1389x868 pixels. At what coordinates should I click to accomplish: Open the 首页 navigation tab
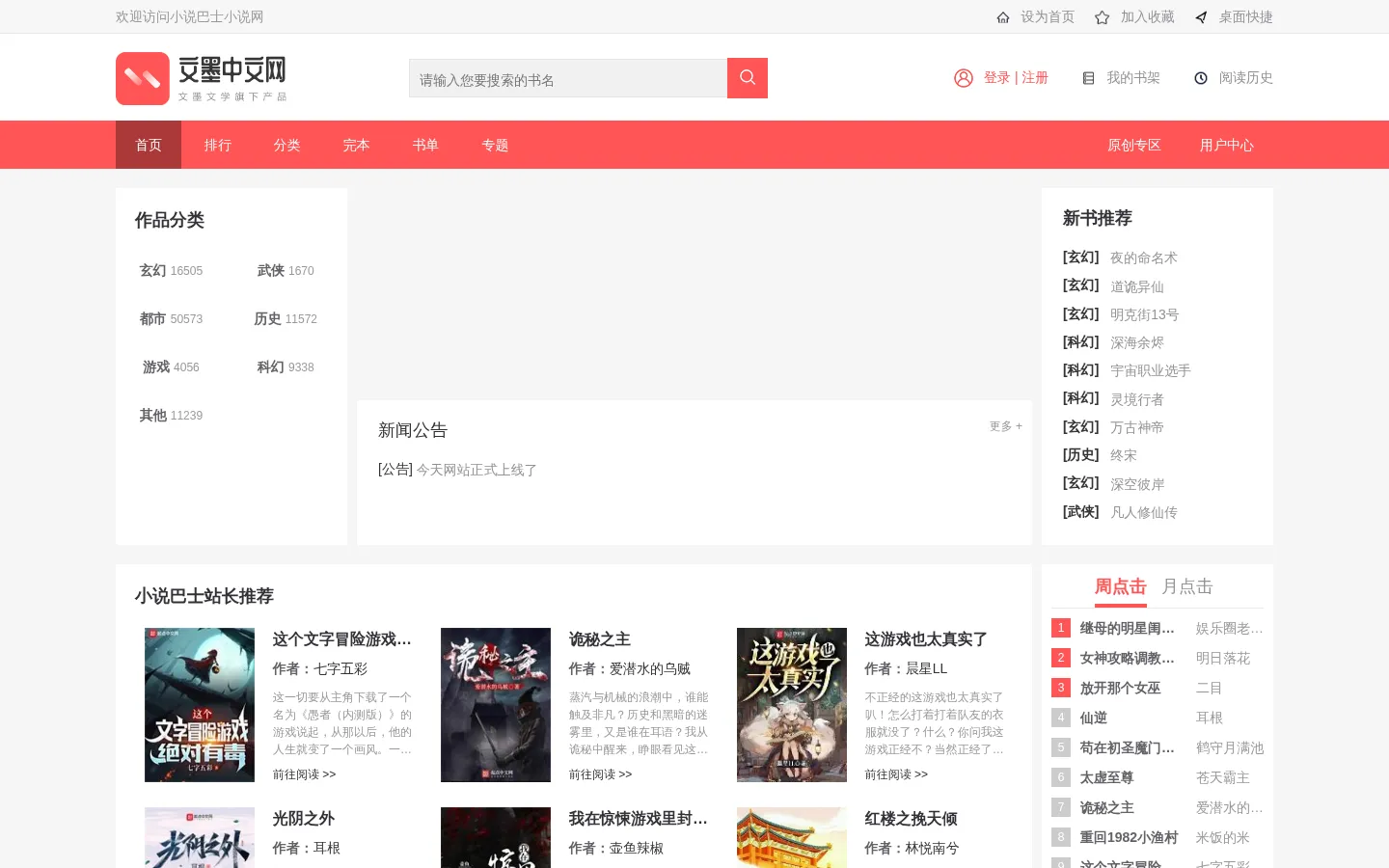(149, 145)
